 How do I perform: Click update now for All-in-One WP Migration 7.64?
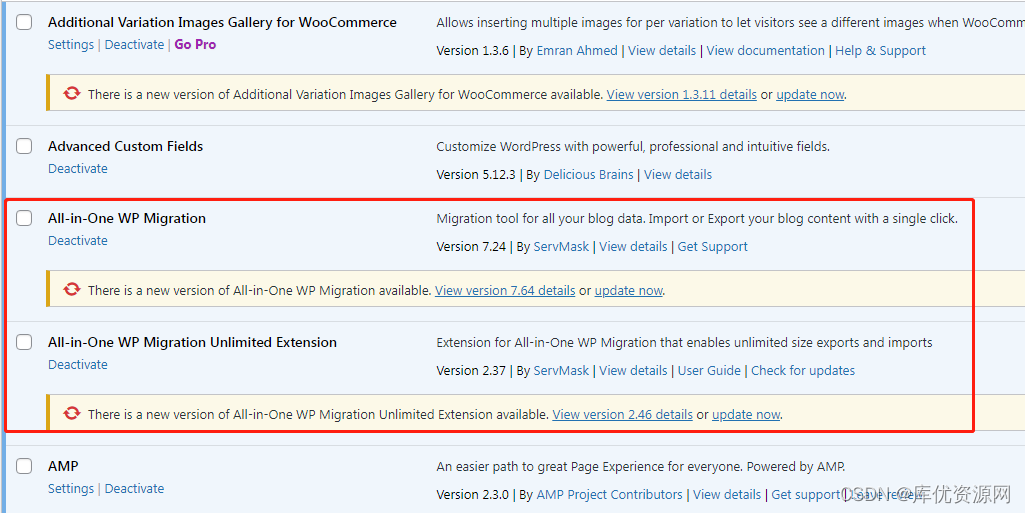628,290
